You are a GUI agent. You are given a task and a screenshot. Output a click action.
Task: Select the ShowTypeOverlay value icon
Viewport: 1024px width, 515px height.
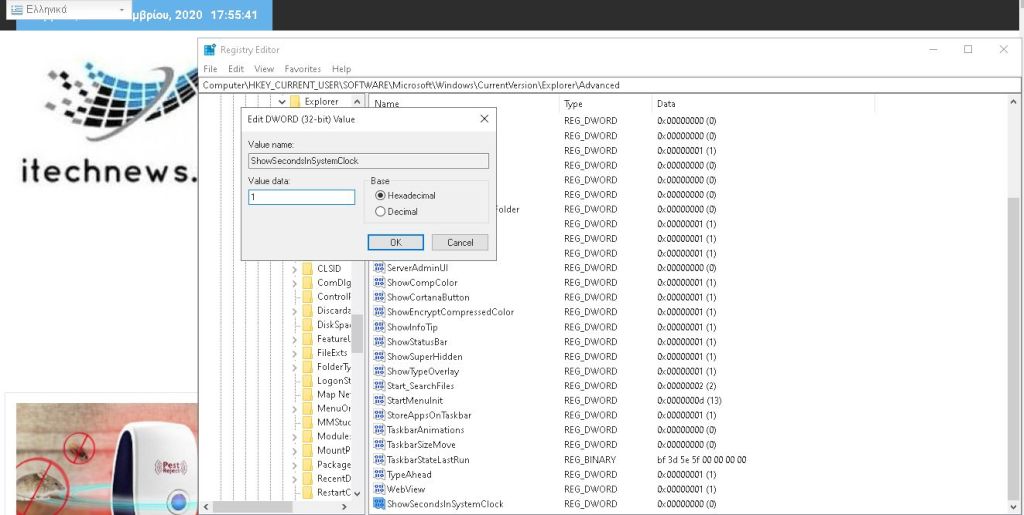(x=379, y=371)
